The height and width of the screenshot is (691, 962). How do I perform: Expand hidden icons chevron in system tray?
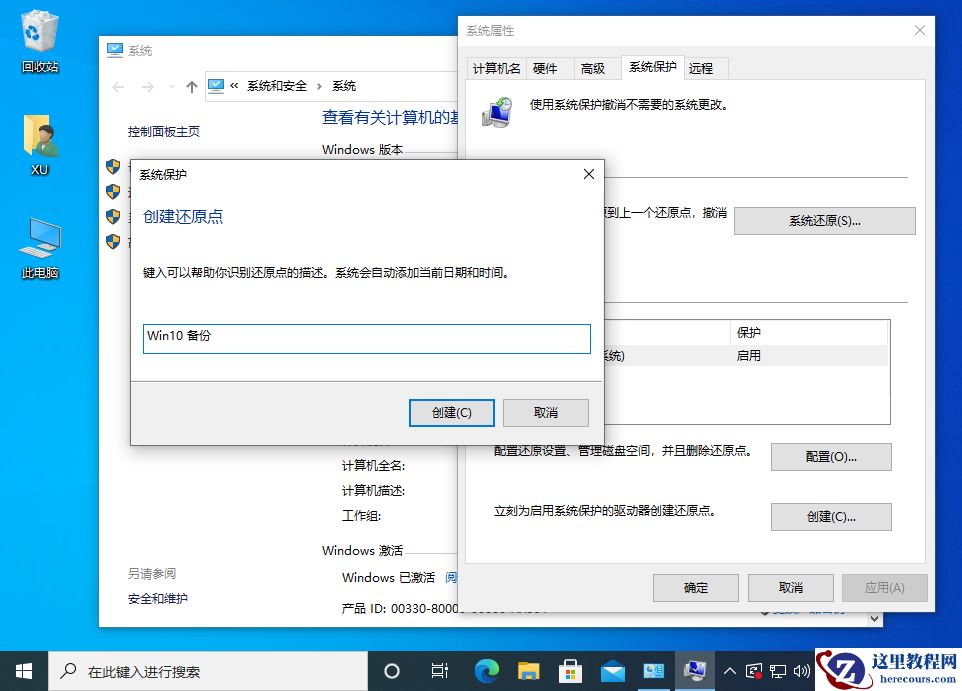pos(731,671)
